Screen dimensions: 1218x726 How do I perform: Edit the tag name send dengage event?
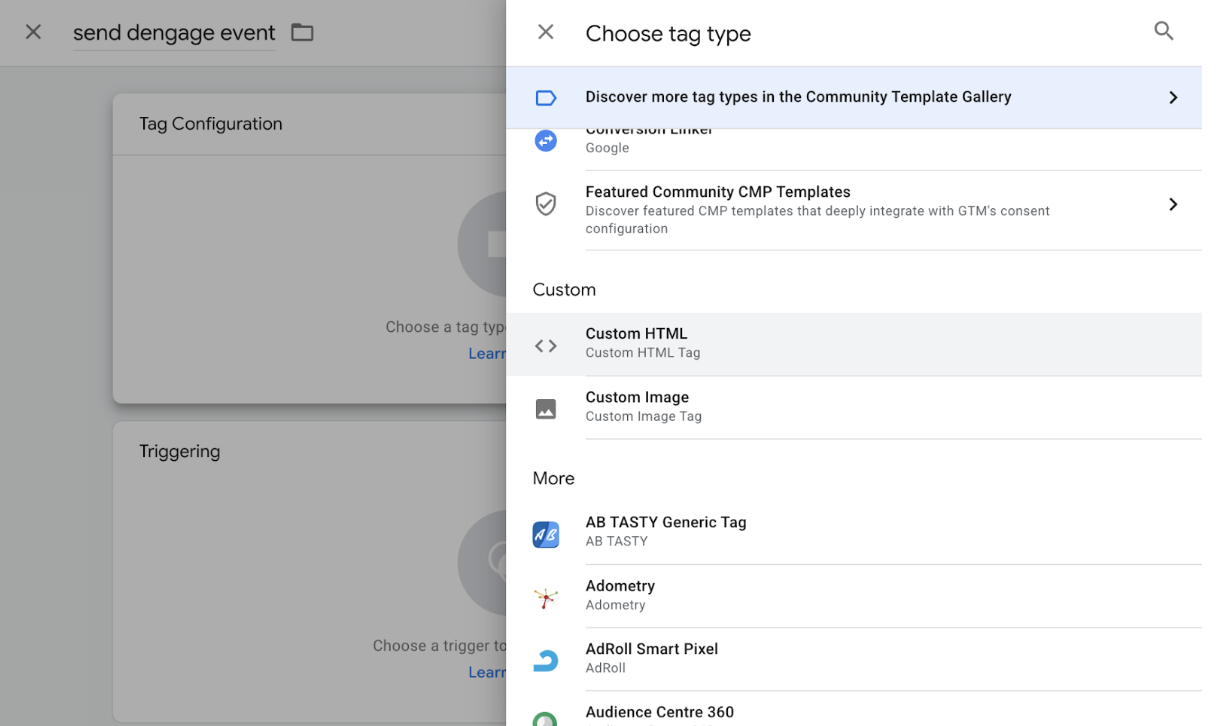pyautogui.click(x=174, y=33)
